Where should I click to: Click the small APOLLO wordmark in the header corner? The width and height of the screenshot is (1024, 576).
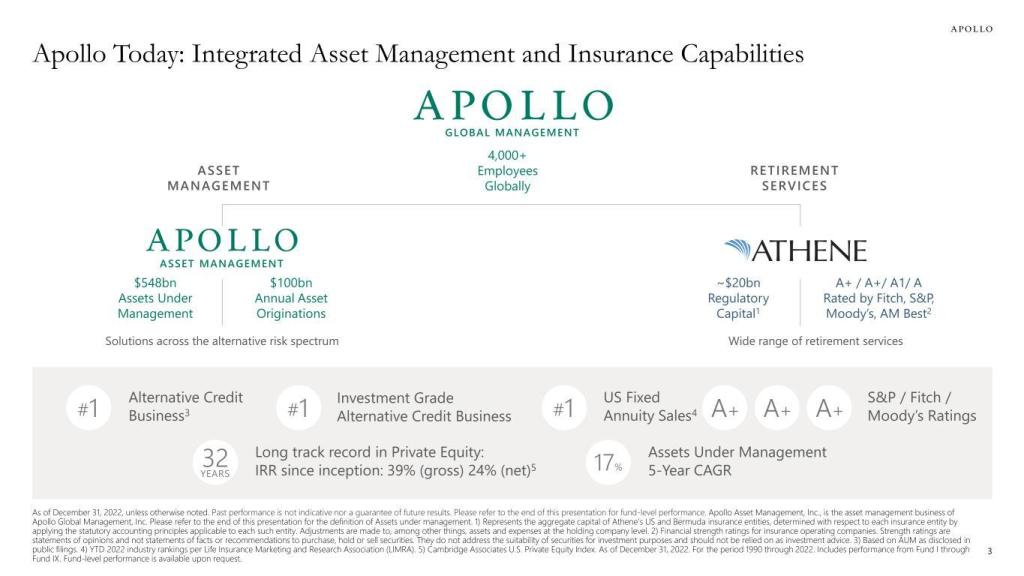click(971, 29)
